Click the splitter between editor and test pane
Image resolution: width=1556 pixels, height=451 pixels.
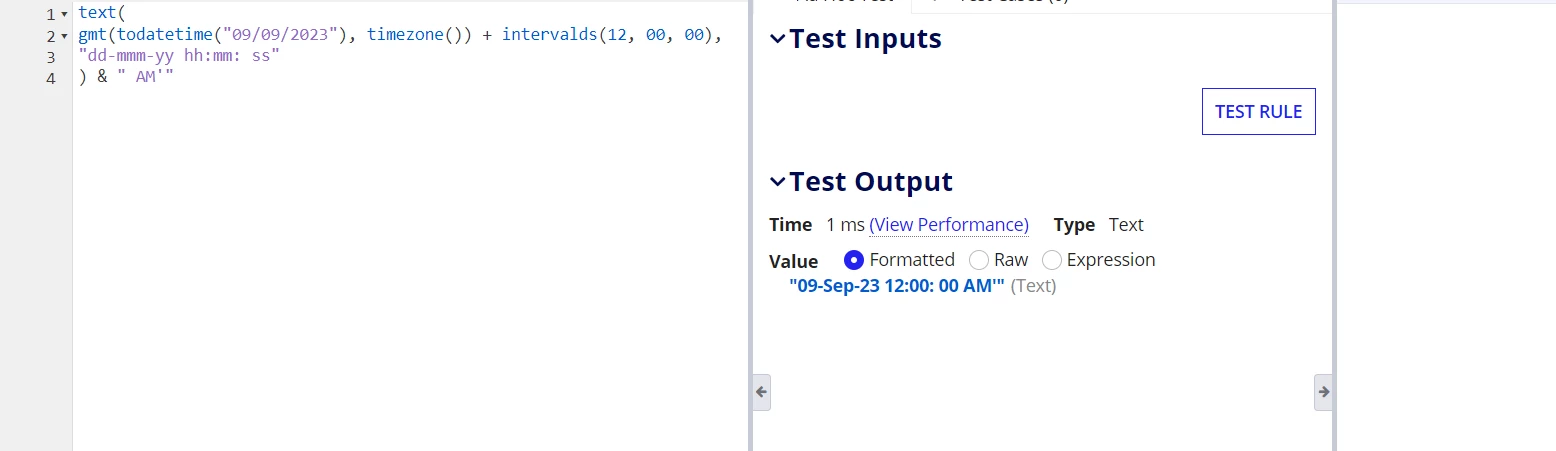coord(750,225)
